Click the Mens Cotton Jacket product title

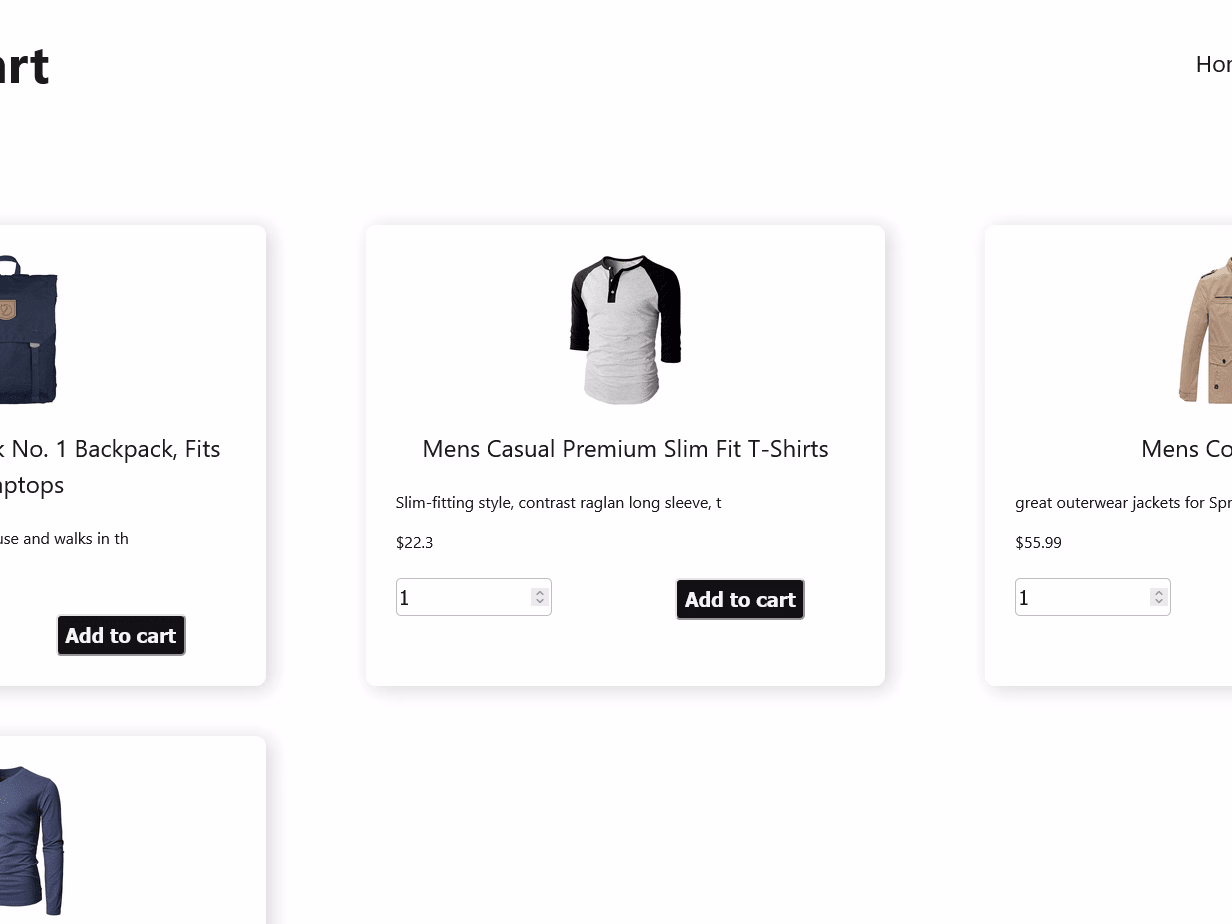1186,448
